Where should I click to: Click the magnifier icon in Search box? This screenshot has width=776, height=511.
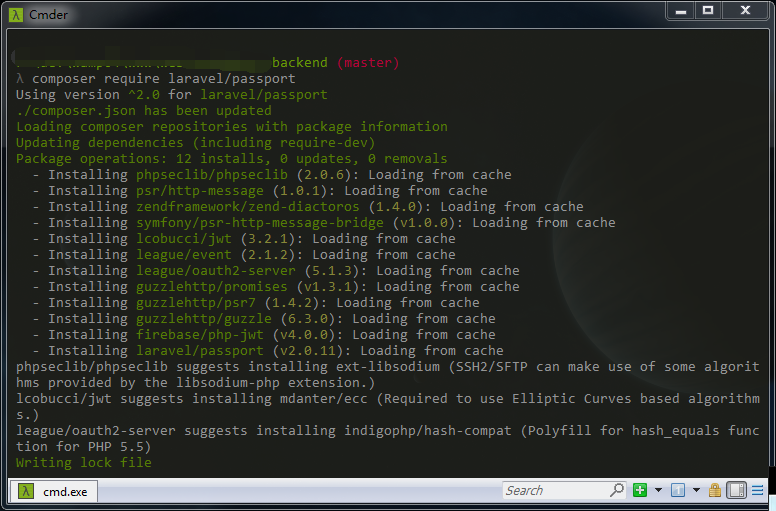point(617,490)
